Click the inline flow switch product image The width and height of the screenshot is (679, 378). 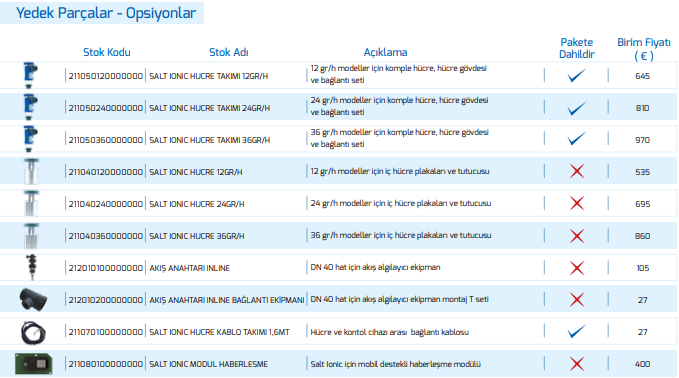pos(31,268)
